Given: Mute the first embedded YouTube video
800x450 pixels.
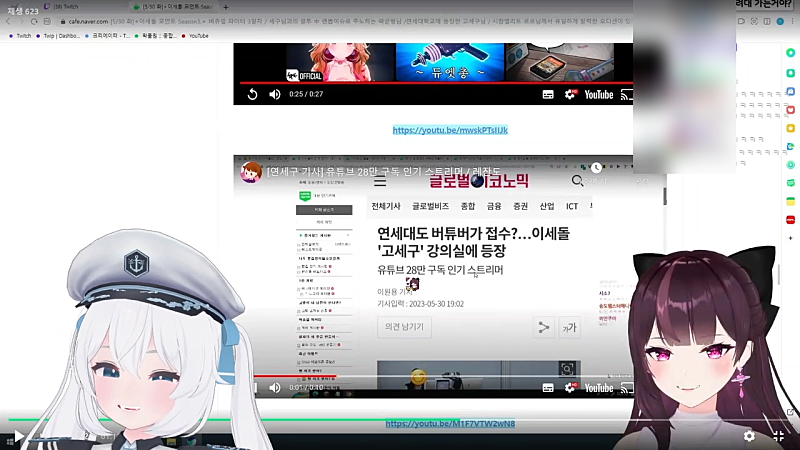Looking at the screenshot, I should 274,94.
